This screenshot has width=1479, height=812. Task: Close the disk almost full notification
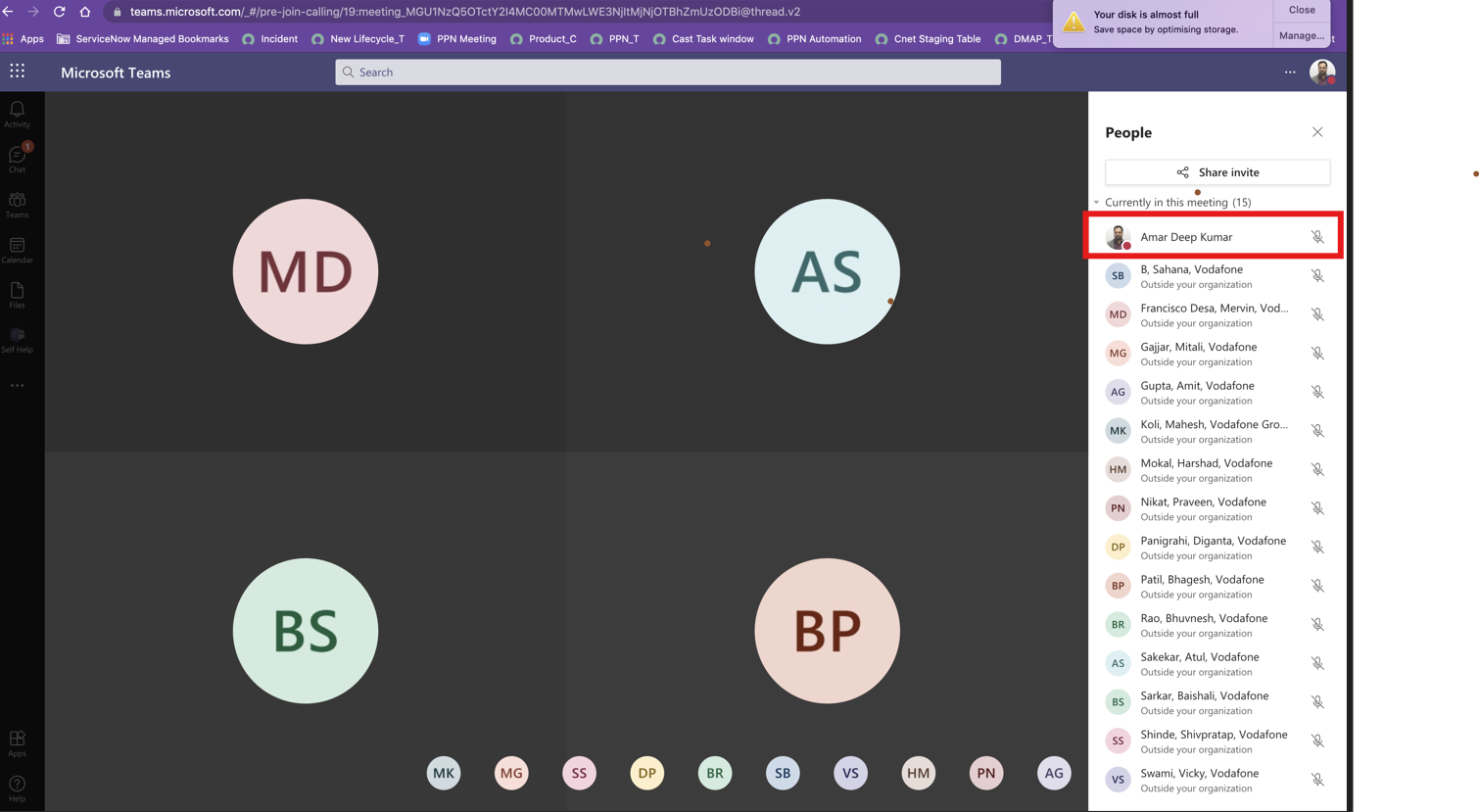pos(1302,10)
